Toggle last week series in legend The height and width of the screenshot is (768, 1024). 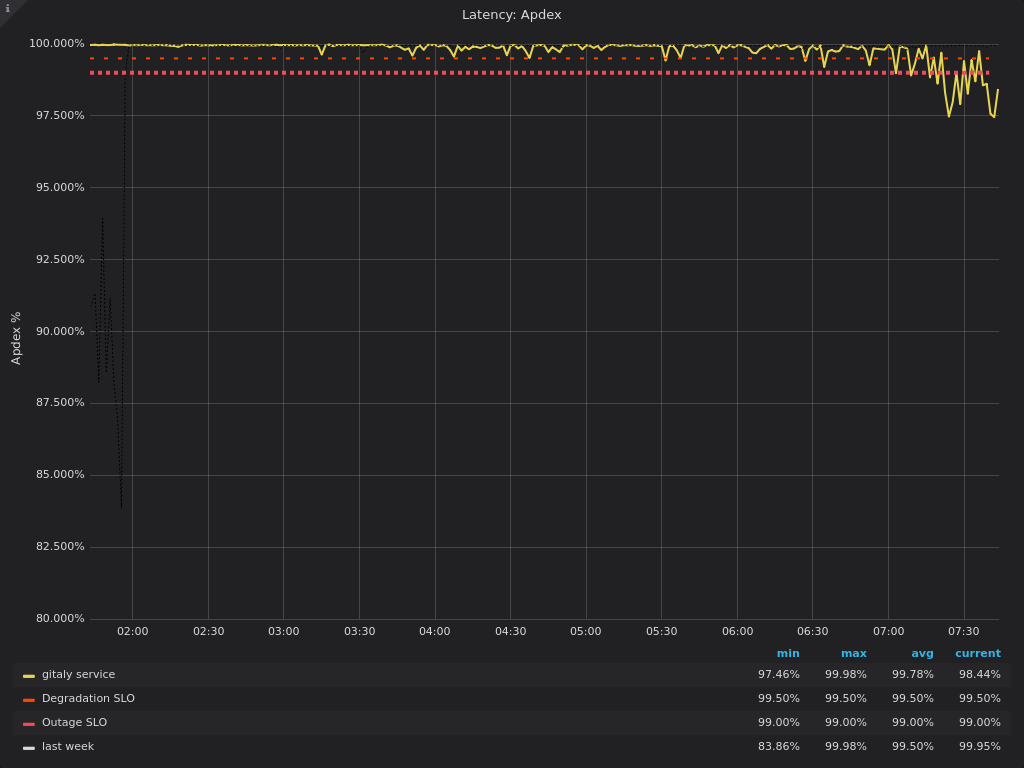pos(68,747)
